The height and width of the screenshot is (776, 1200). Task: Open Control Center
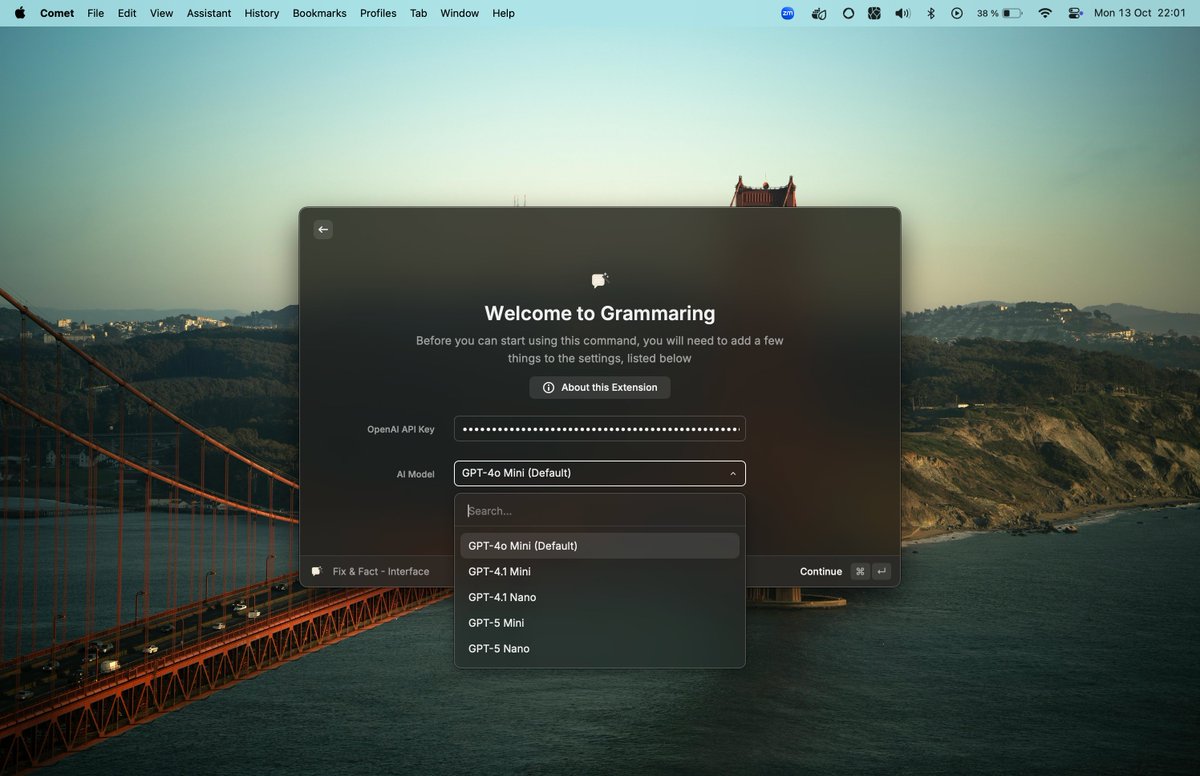[1076, 13]
